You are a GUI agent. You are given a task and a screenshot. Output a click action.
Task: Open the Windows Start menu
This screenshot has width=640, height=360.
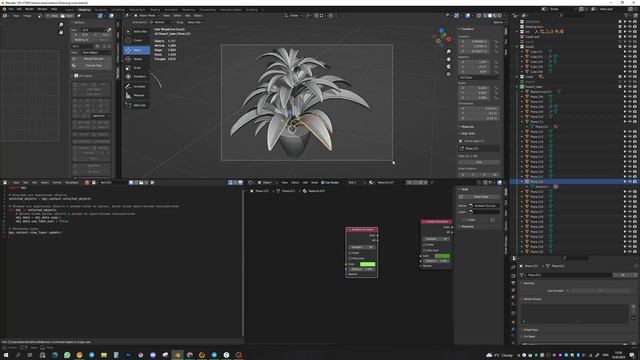6,355
